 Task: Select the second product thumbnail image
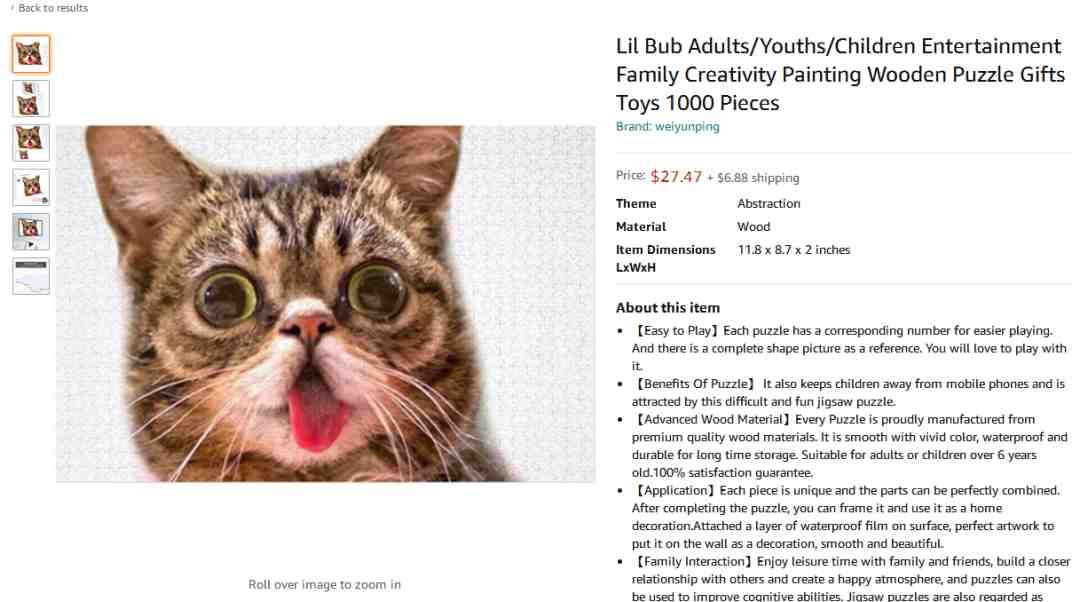point(31,98)
